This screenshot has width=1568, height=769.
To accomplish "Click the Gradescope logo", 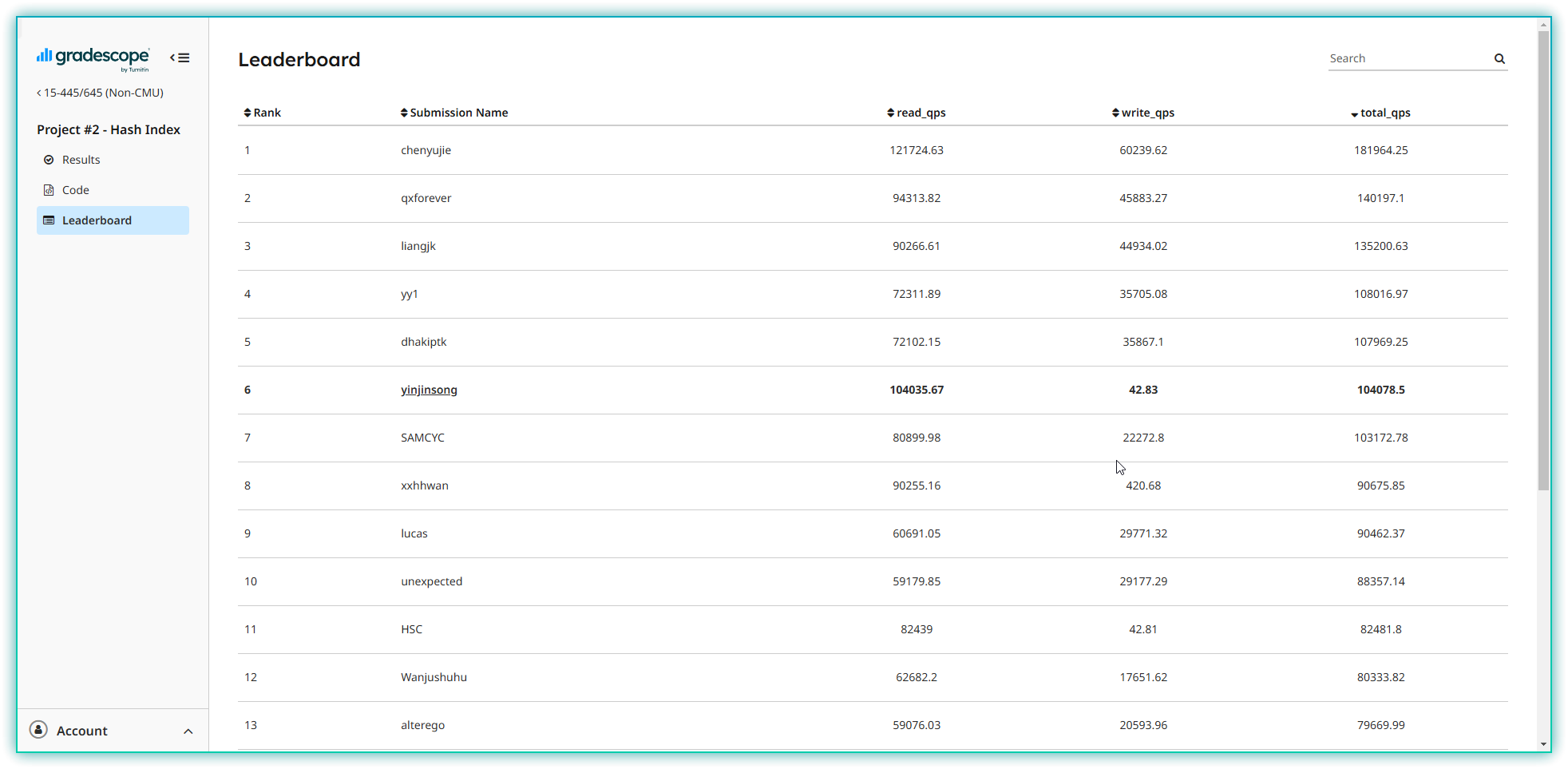I will point(93,57).
